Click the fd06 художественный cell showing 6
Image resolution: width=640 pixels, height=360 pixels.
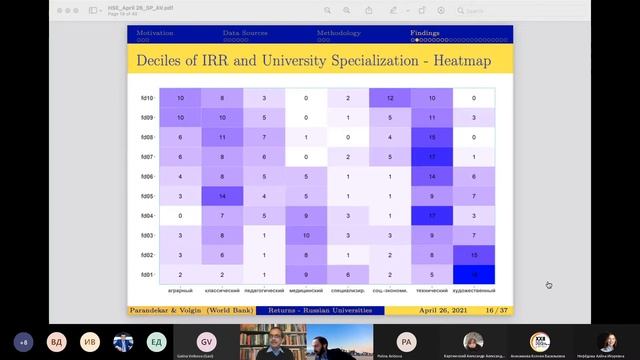474,176
